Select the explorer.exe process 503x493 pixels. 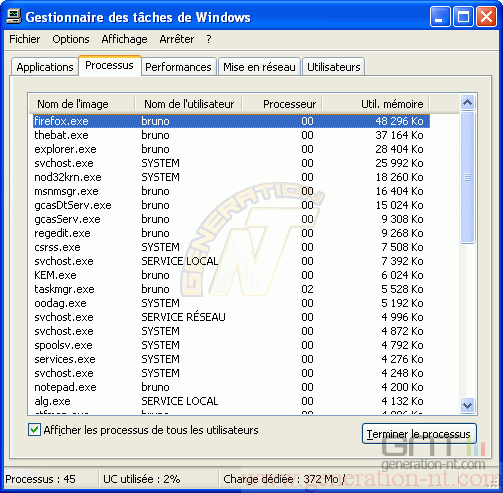click(x=231, y=149)
